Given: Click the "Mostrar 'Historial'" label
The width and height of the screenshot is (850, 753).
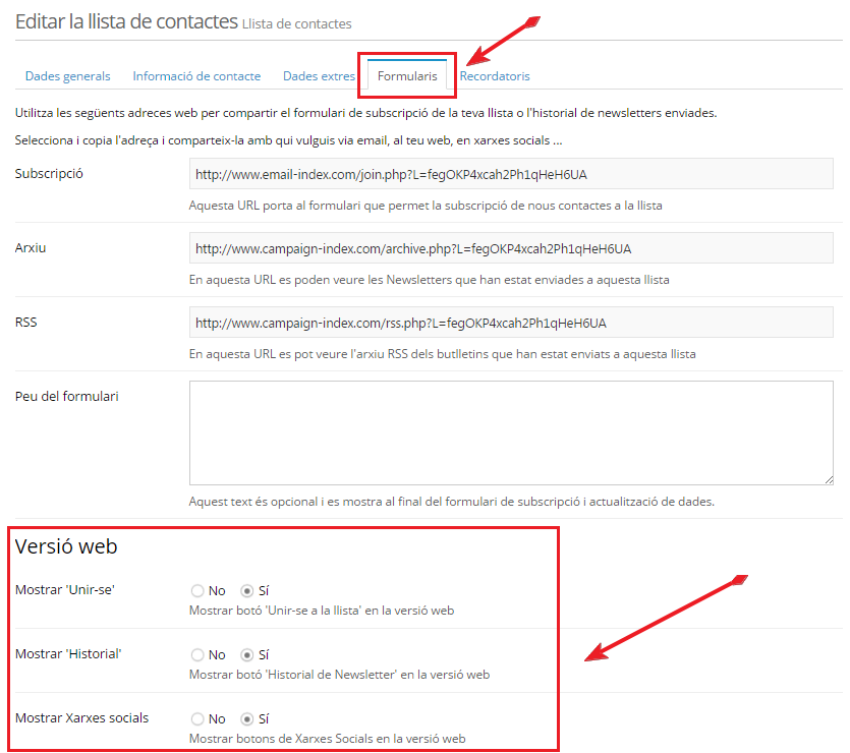Looking at the screenshot, I should point(68,654).
